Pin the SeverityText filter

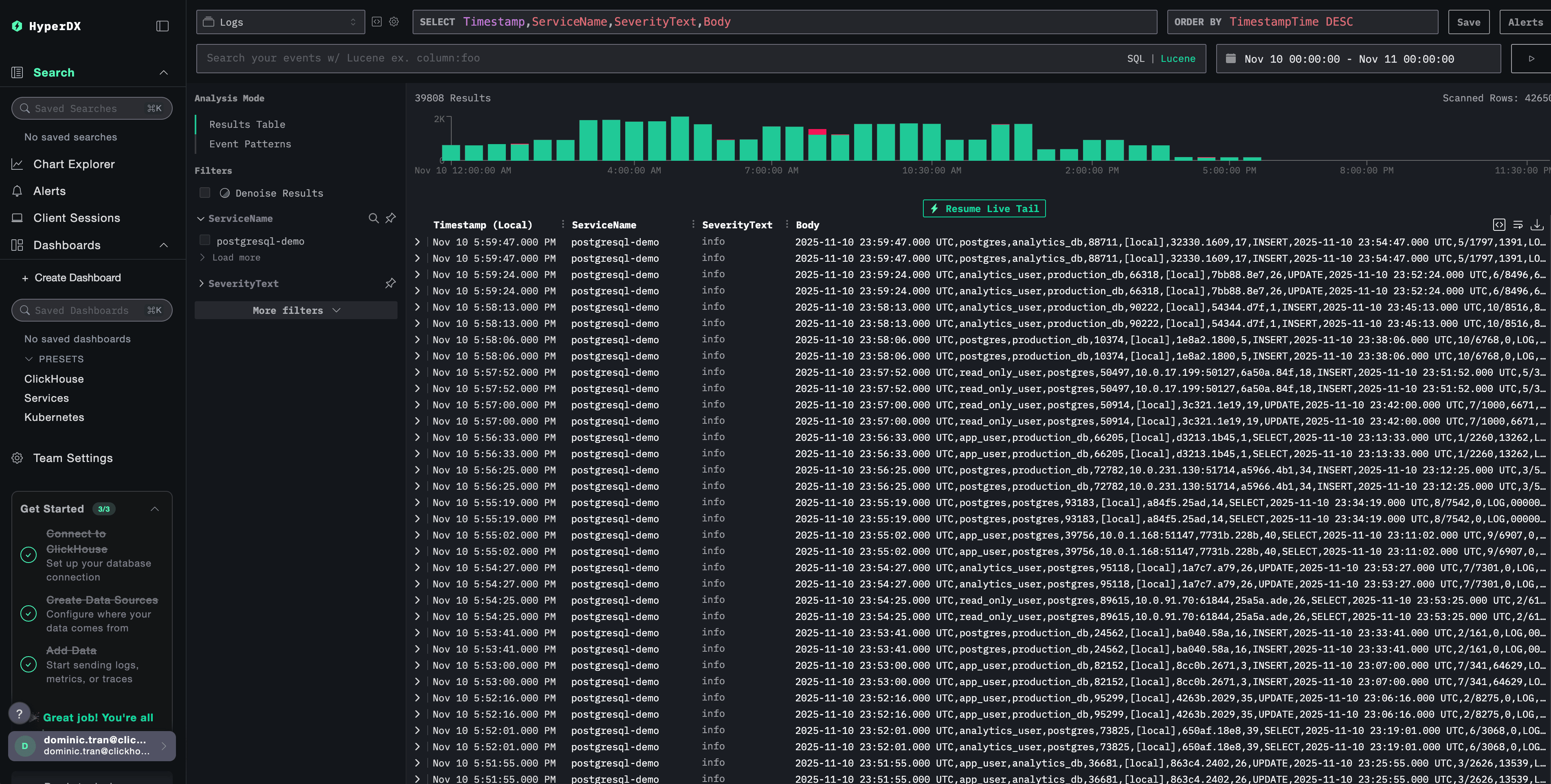391,283
